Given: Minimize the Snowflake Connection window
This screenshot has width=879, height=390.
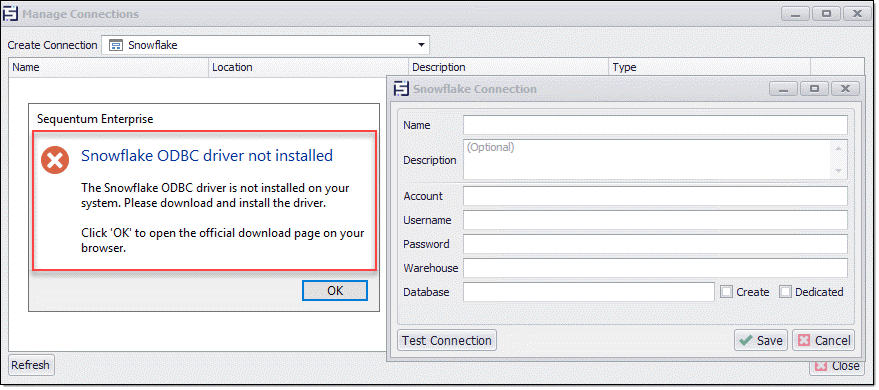Looking at the screenshot, I should pos(783,89).
